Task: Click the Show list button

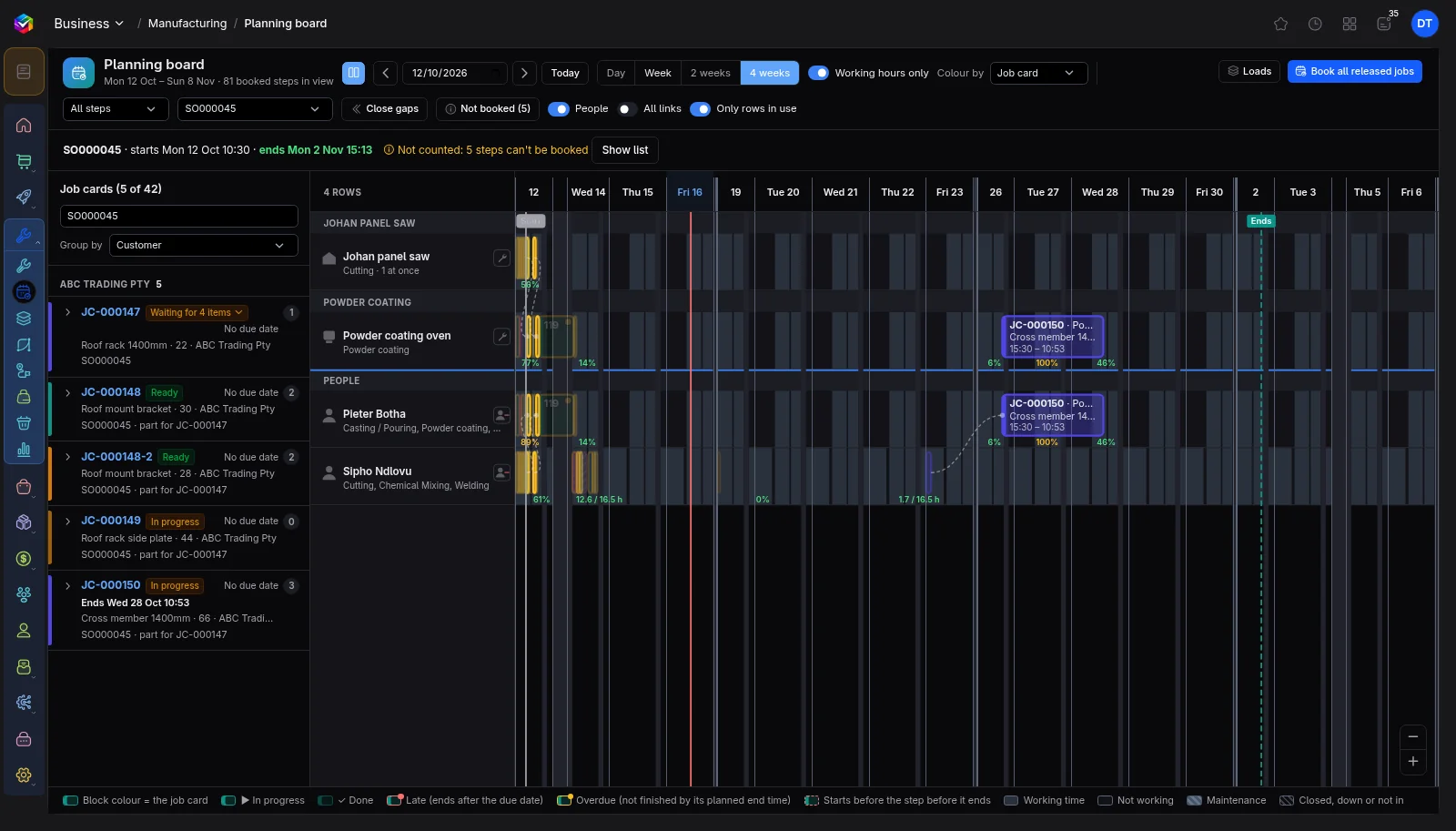Action: [x=625, y=150]
